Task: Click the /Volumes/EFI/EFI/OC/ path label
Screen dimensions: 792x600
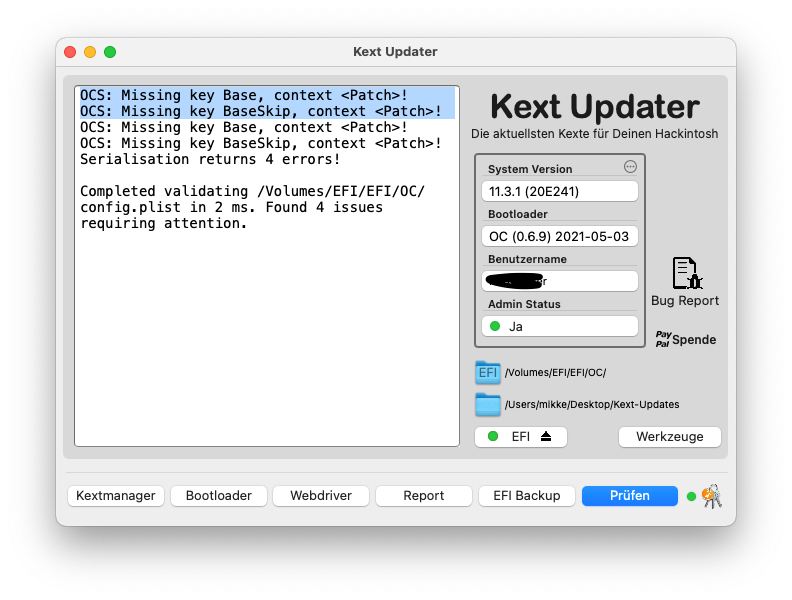Action: (555, 373)
